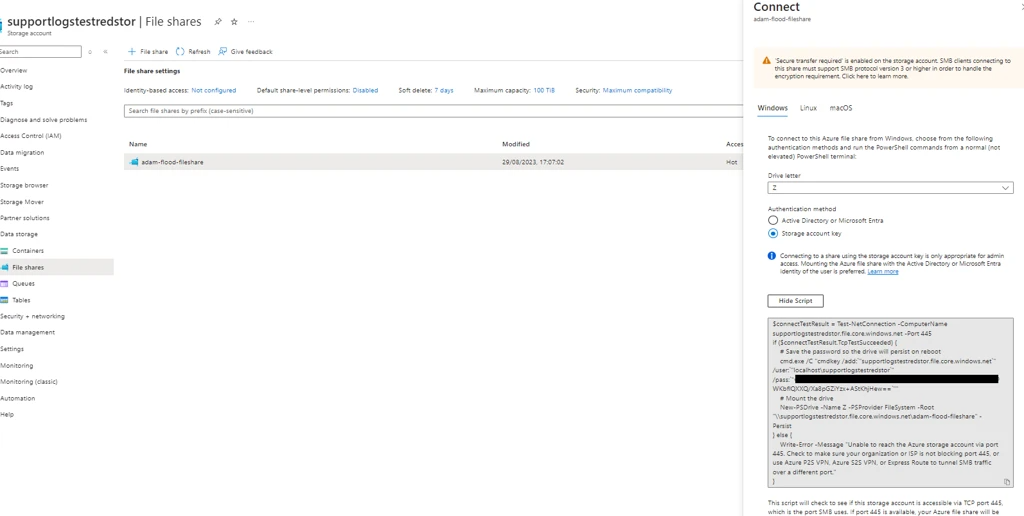This screenshot has height=516, width=1024.
Task: Select Storage account key authentication
Action: click(x=773, y=233)
